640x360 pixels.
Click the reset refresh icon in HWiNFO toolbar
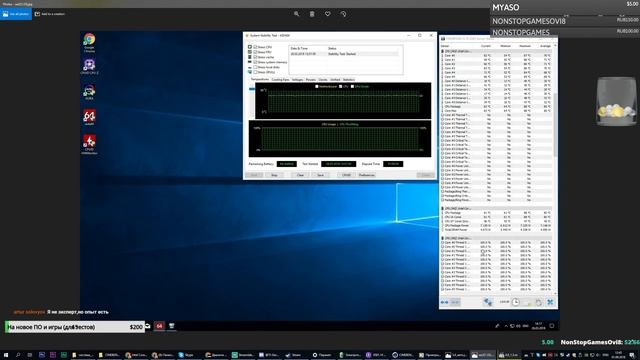coord(538,302)
